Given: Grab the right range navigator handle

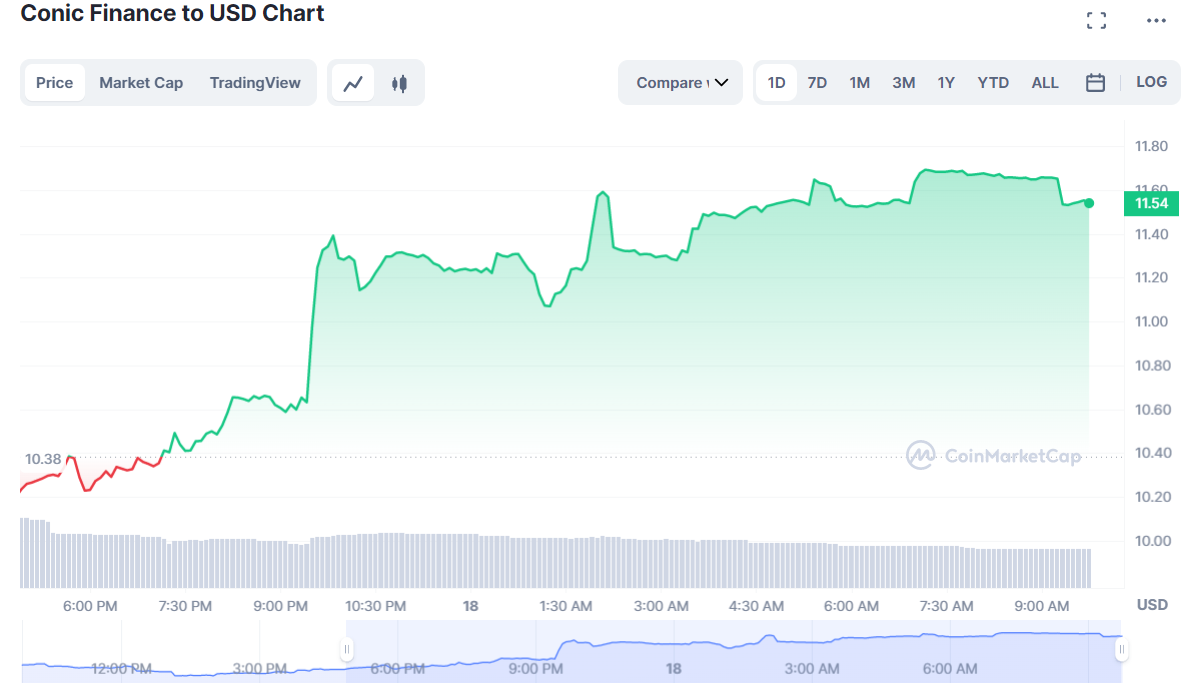Looking at the screenshot, I should coord(1122,650).
